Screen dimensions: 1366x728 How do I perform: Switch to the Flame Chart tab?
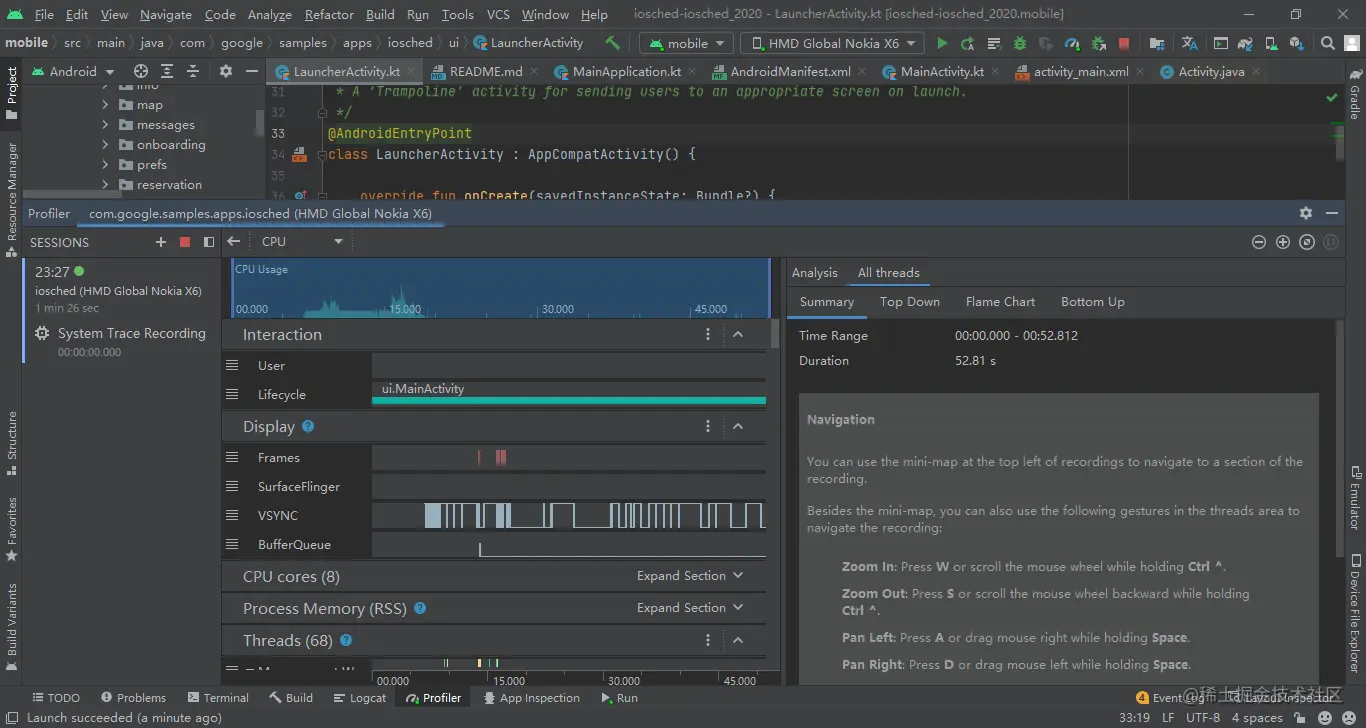[x=1000, y=301]
